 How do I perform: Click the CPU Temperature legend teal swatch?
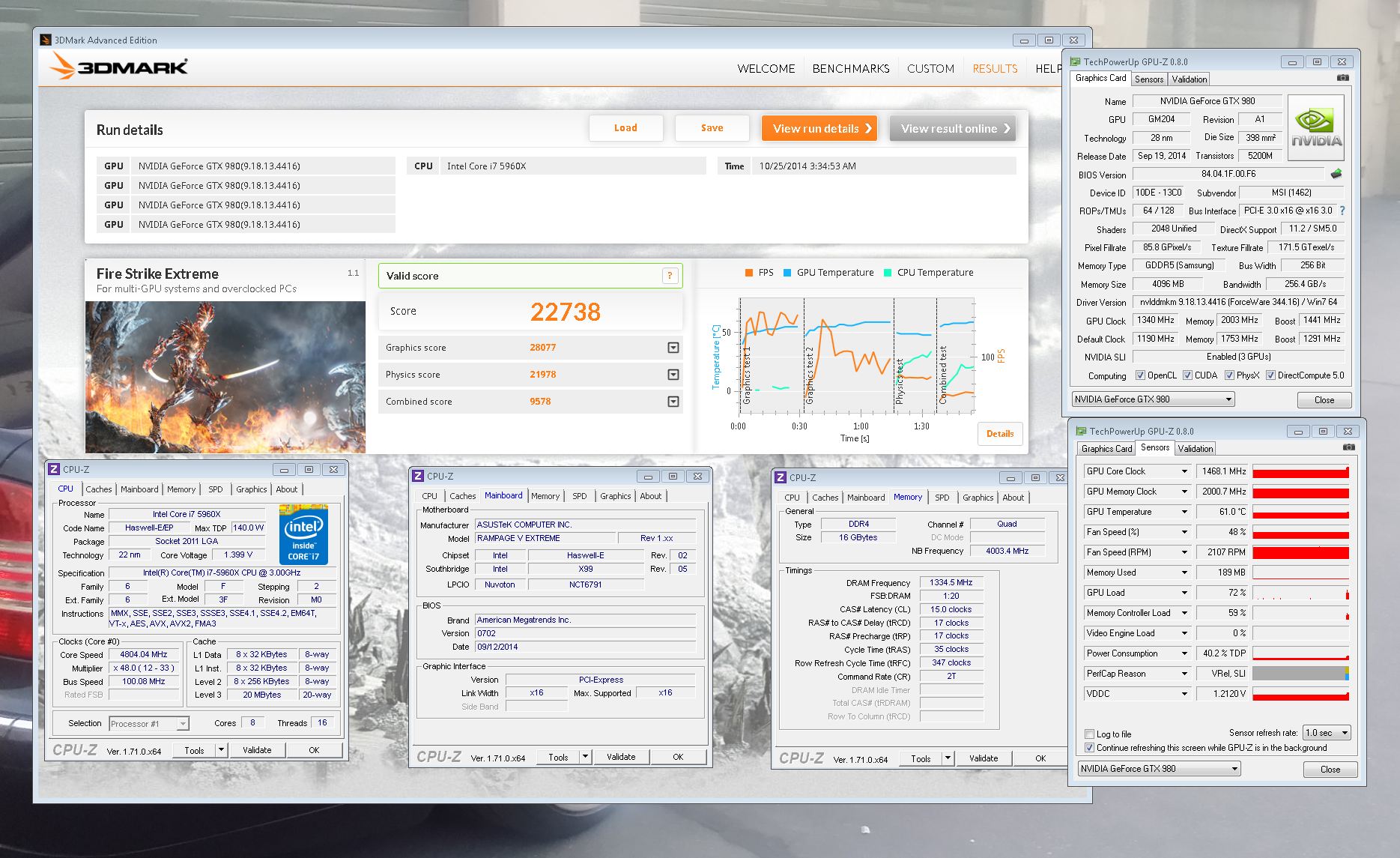pyautogui.click(x=888, y=273)
